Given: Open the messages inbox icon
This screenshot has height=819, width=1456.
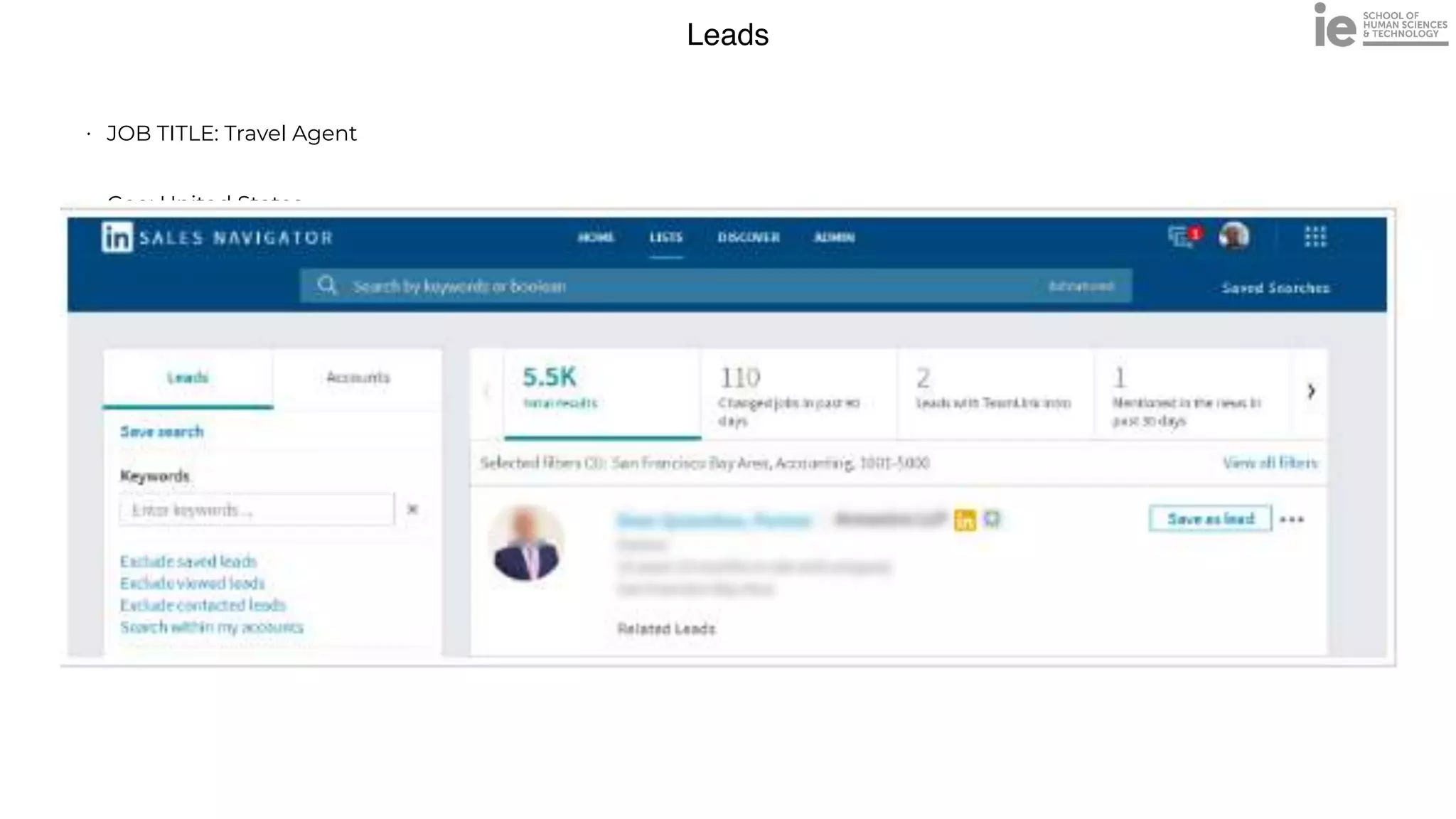Looking at the screenshot, I should pos(1181,237).
